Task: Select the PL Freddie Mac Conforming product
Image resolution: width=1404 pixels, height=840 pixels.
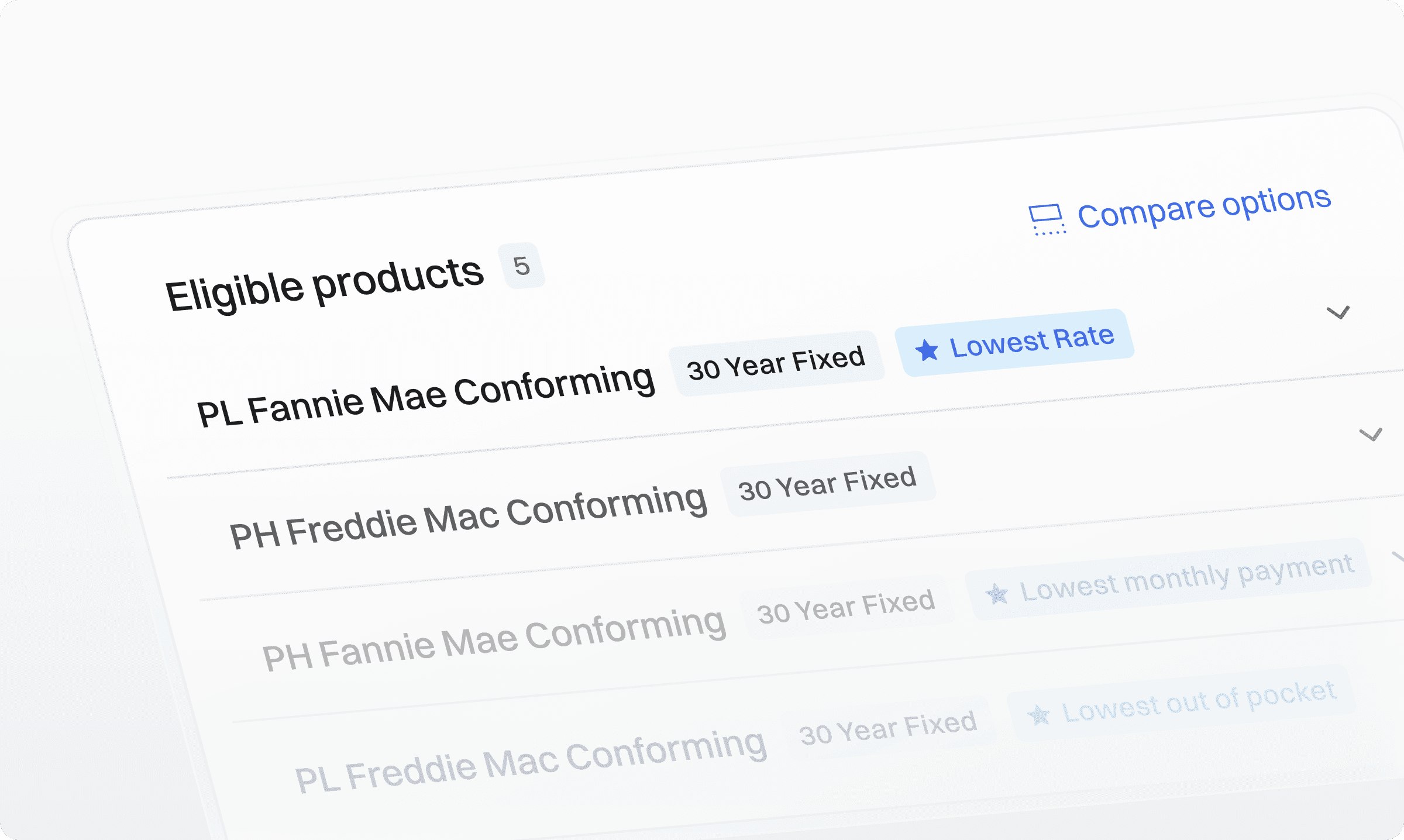Action: 530,760
